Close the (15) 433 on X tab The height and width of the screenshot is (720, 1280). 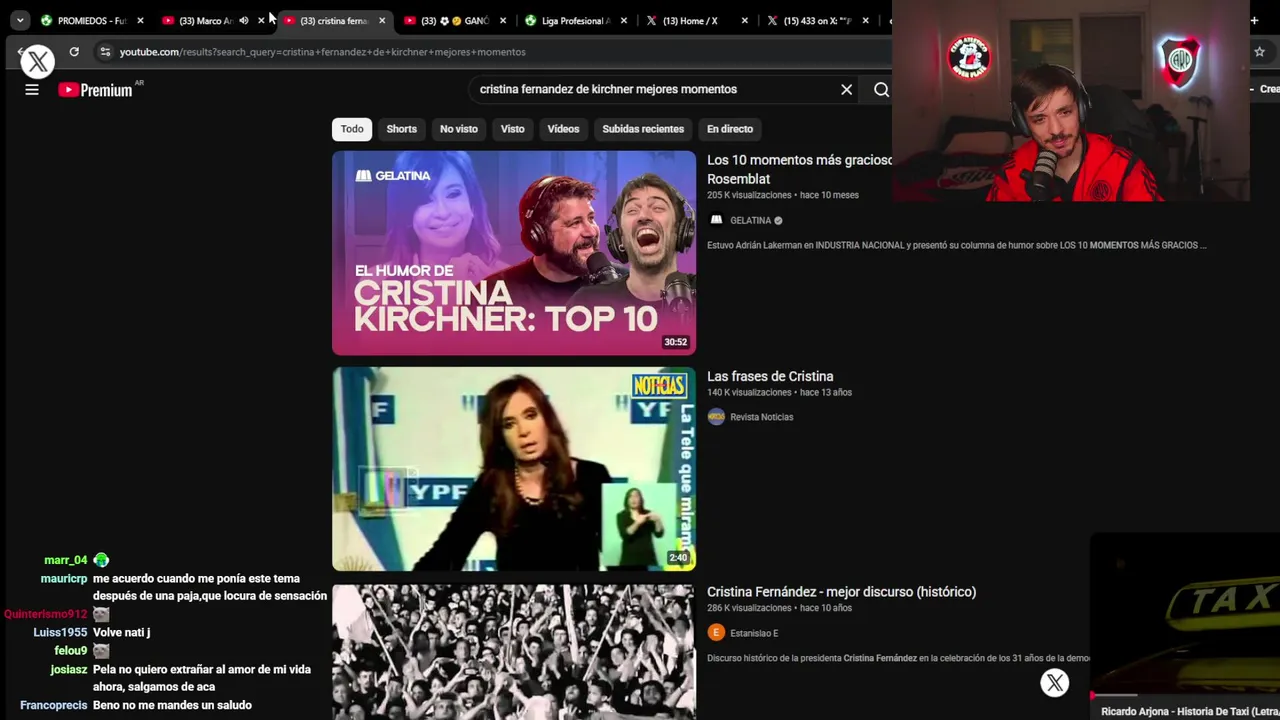pyautogui.click(x=866, y=20)
